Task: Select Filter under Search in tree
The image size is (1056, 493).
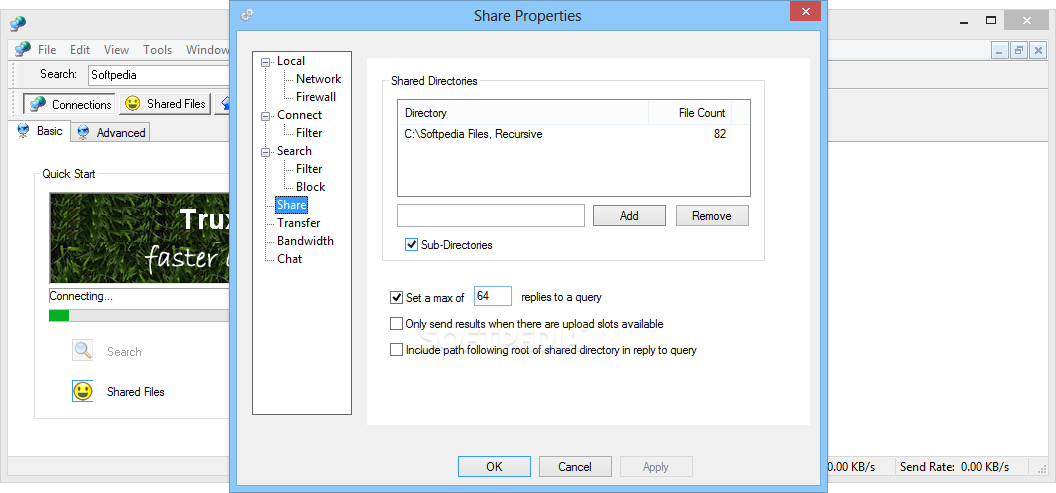Action: coord(309,169)
